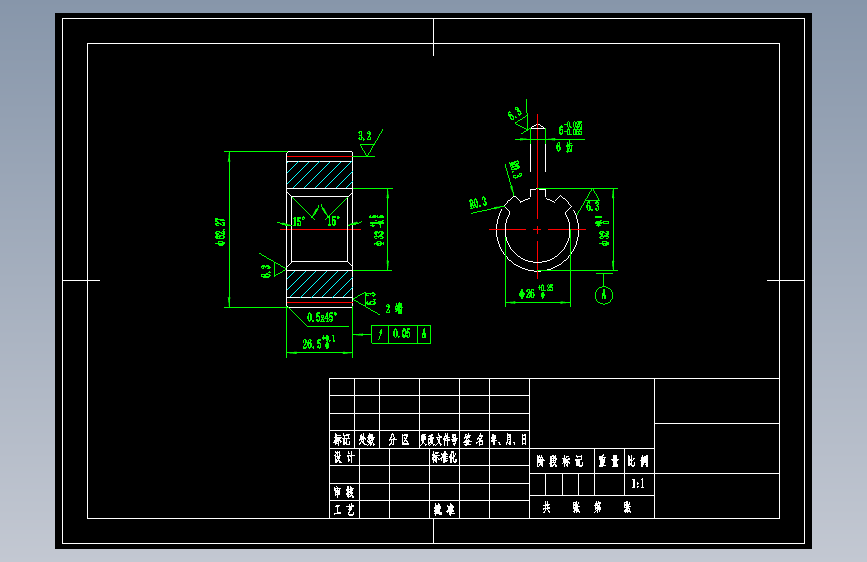Click the 3.2 surface roughness symbol
This screenshot has height=562, width=867.
(x=369, y=142)
